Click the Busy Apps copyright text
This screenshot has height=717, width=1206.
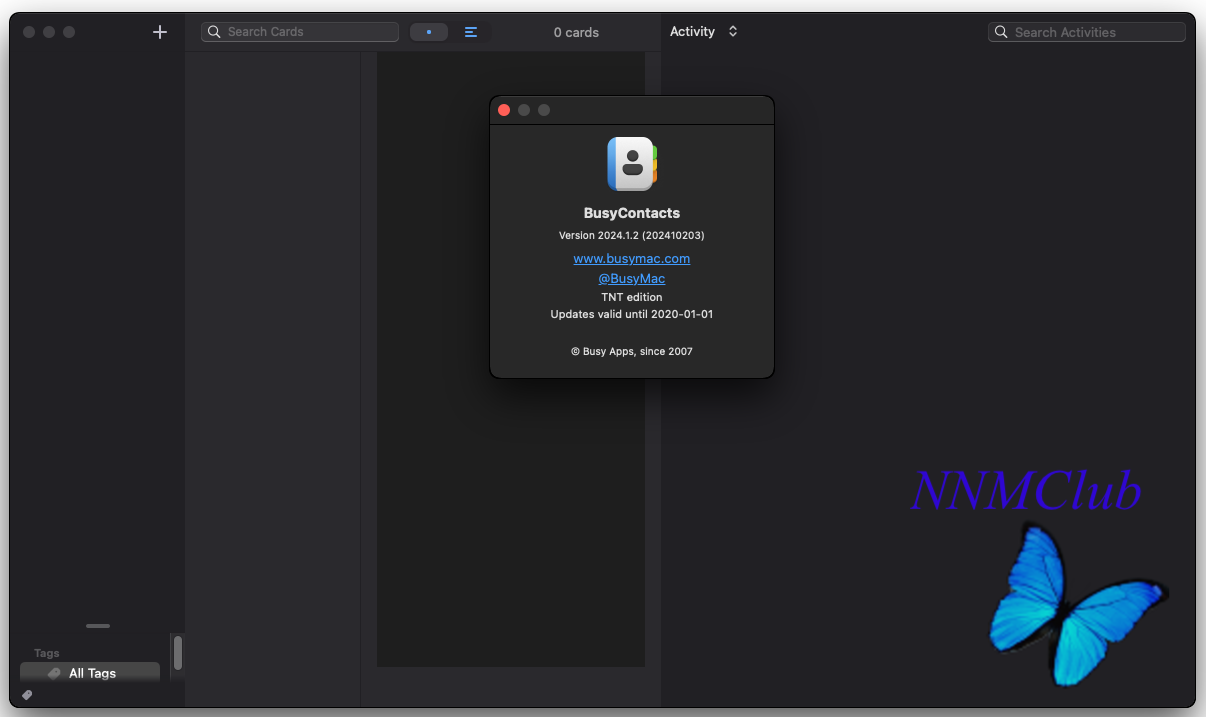[x=632, y=351]
